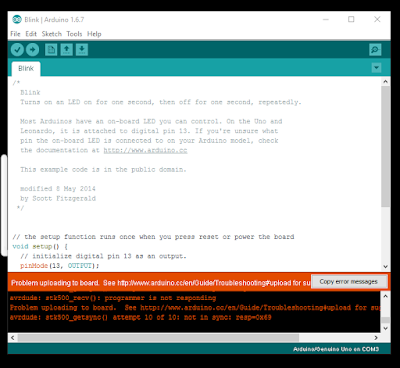Click 'modified 8 May 2014' comment line
The height and width of the screenshot is (368, 400).
pyautogui.click(x=58, y=189)
